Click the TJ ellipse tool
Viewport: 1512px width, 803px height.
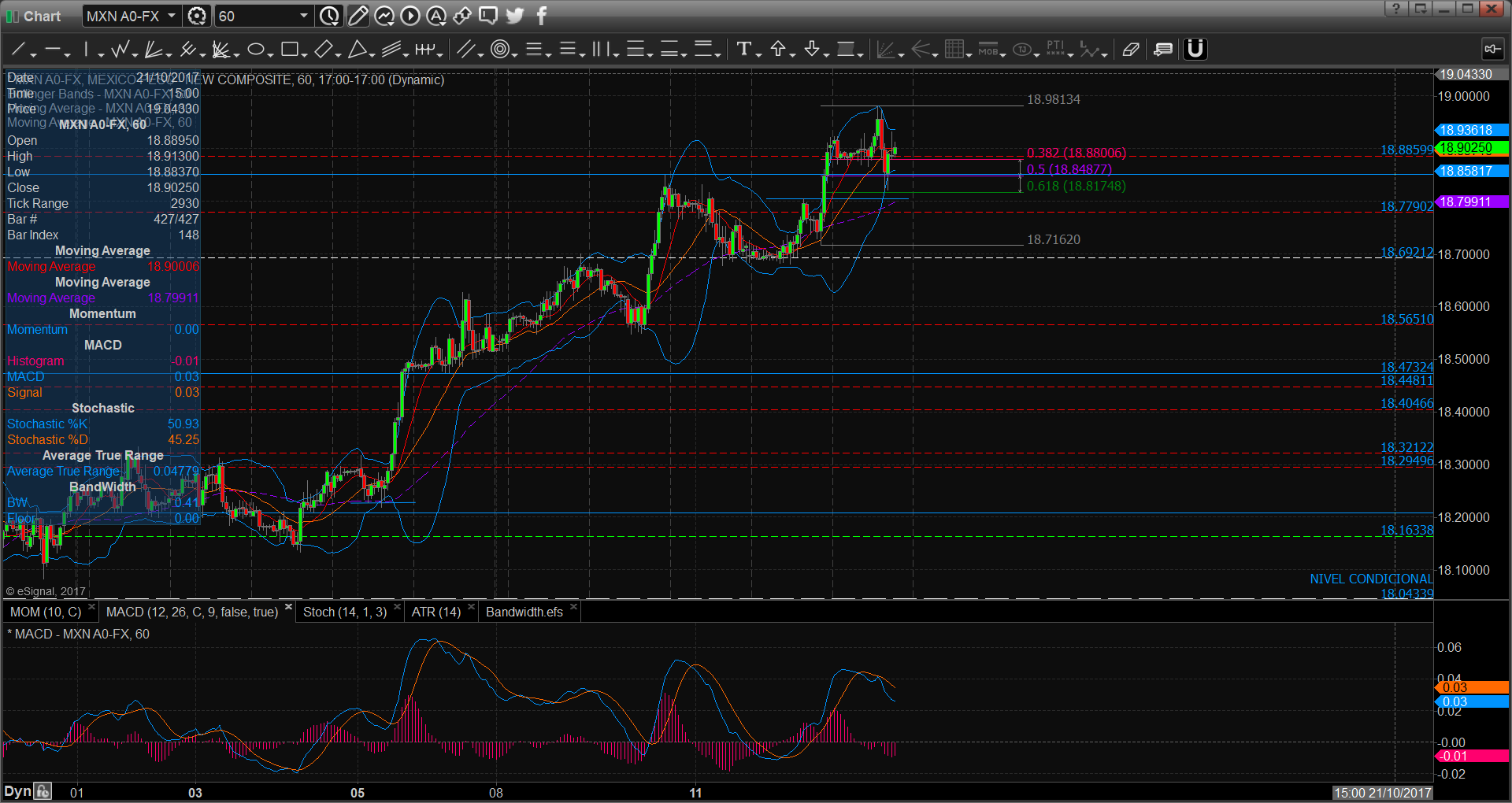1022,50
